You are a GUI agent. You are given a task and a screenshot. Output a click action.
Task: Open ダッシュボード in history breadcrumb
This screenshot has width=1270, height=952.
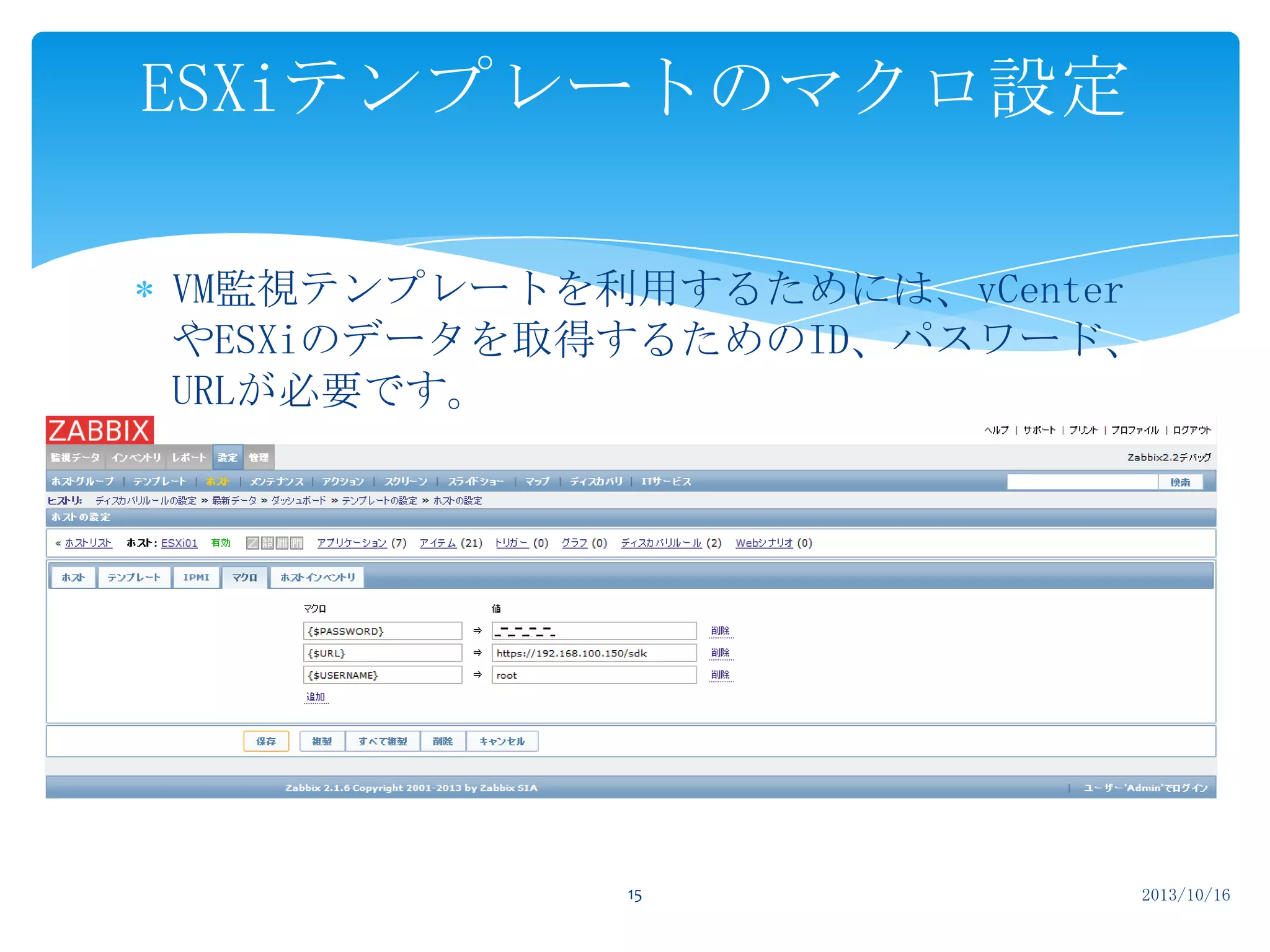tap(298, 501)
